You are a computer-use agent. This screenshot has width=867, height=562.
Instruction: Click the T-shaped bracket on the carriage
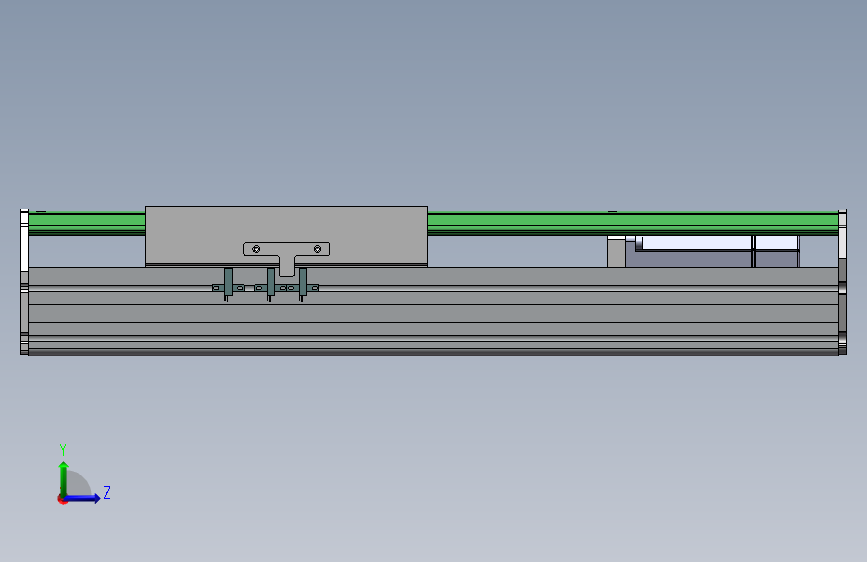point(286,258)
